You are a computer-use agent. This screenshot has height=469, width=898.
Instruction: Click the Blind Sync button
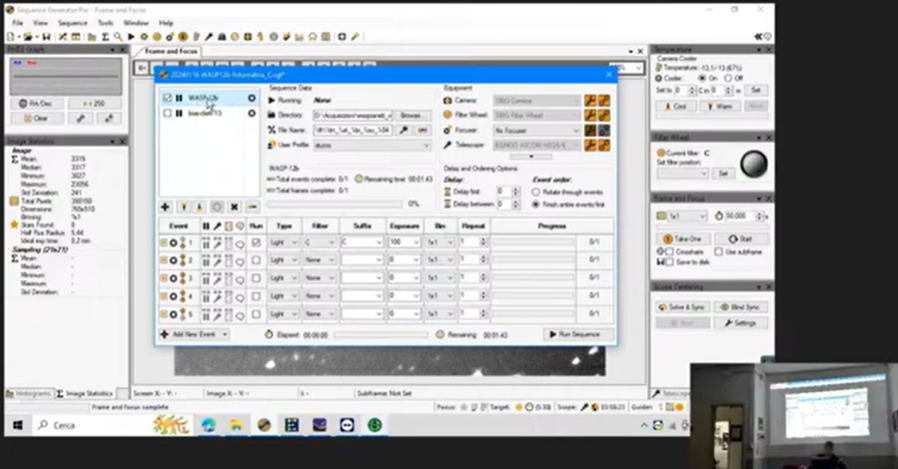tap(741, 308)
